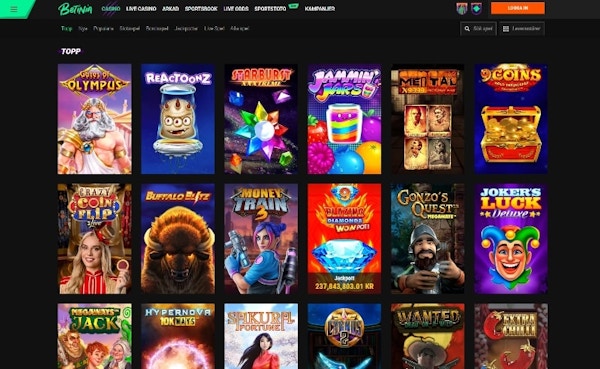
Task: Open the Reactoonz game tile
Action: (178, 119)
